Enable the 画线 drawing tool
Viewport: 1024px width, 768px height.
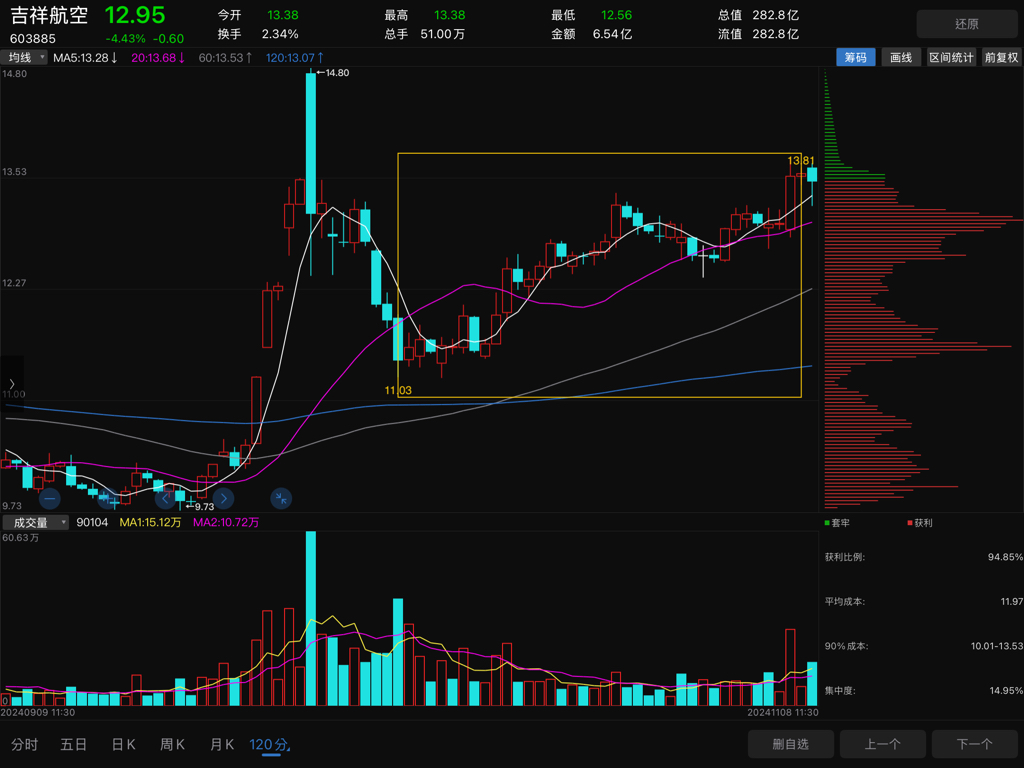(901, 57)
